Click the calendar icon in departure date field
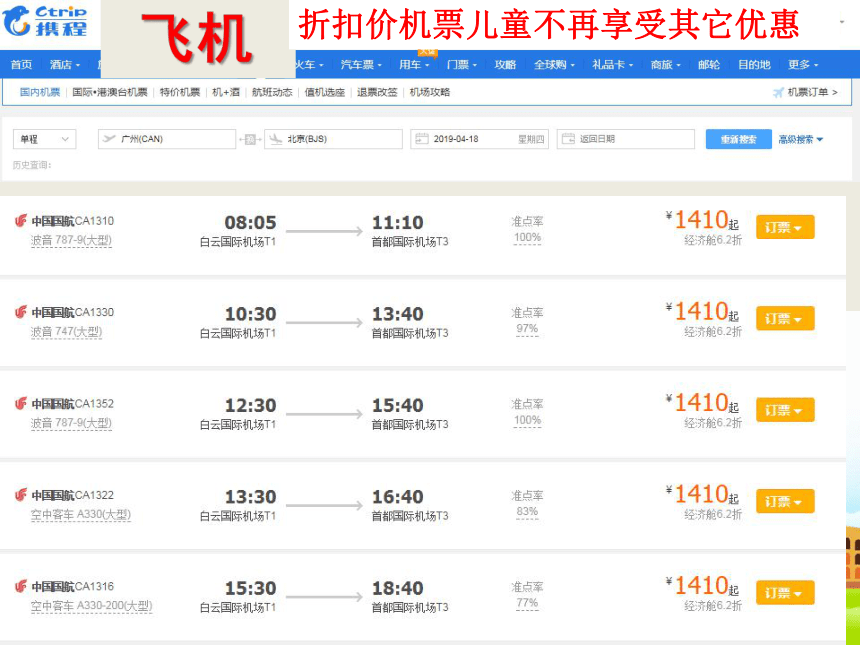Image resolution: width=860 pixels, height=645 pixels. click(x=421, y=139)
